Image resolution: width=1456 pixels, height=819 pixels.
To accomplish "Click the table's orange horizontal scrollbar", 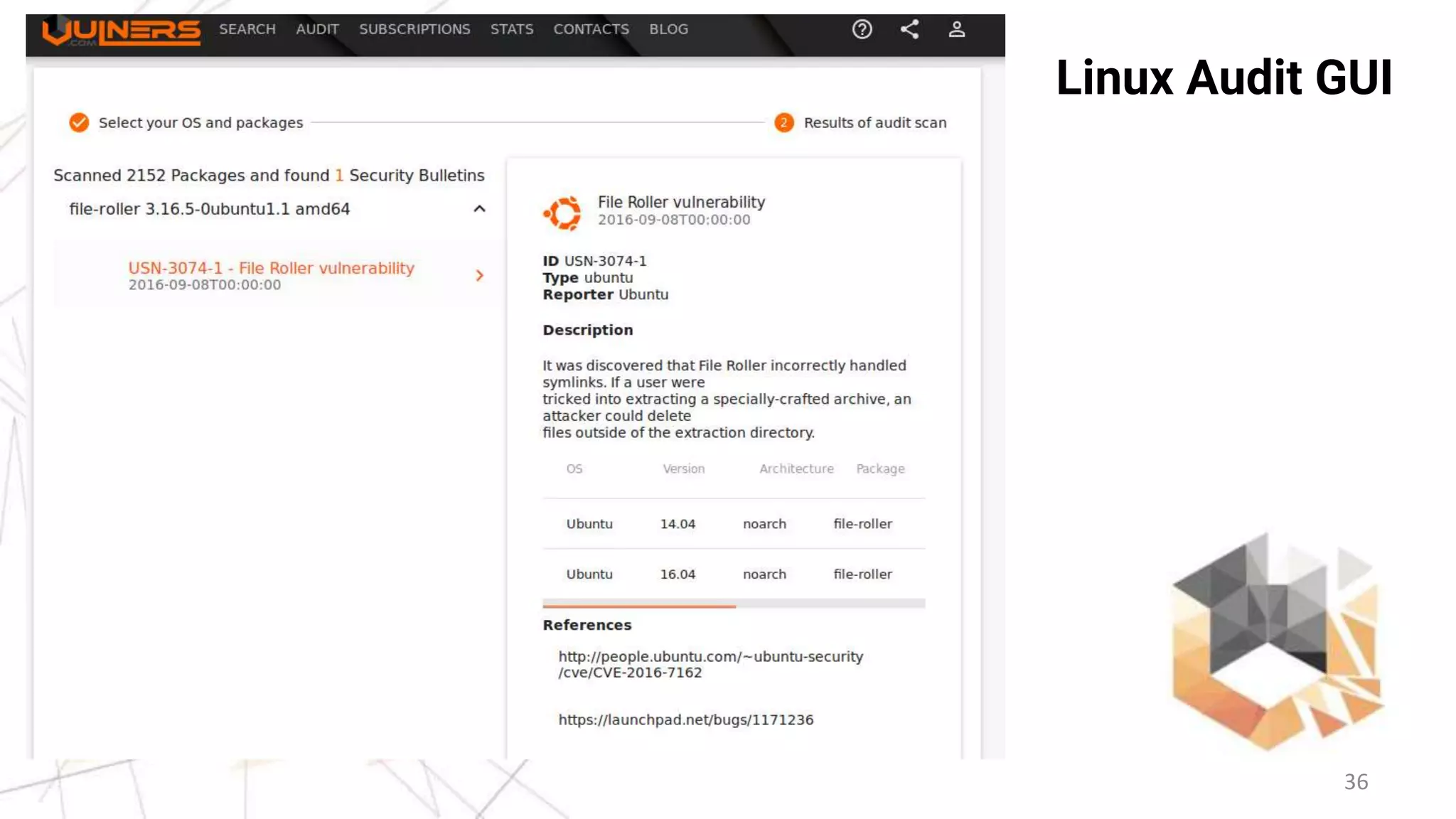I will pyautogui.click(x=639, y=606).
